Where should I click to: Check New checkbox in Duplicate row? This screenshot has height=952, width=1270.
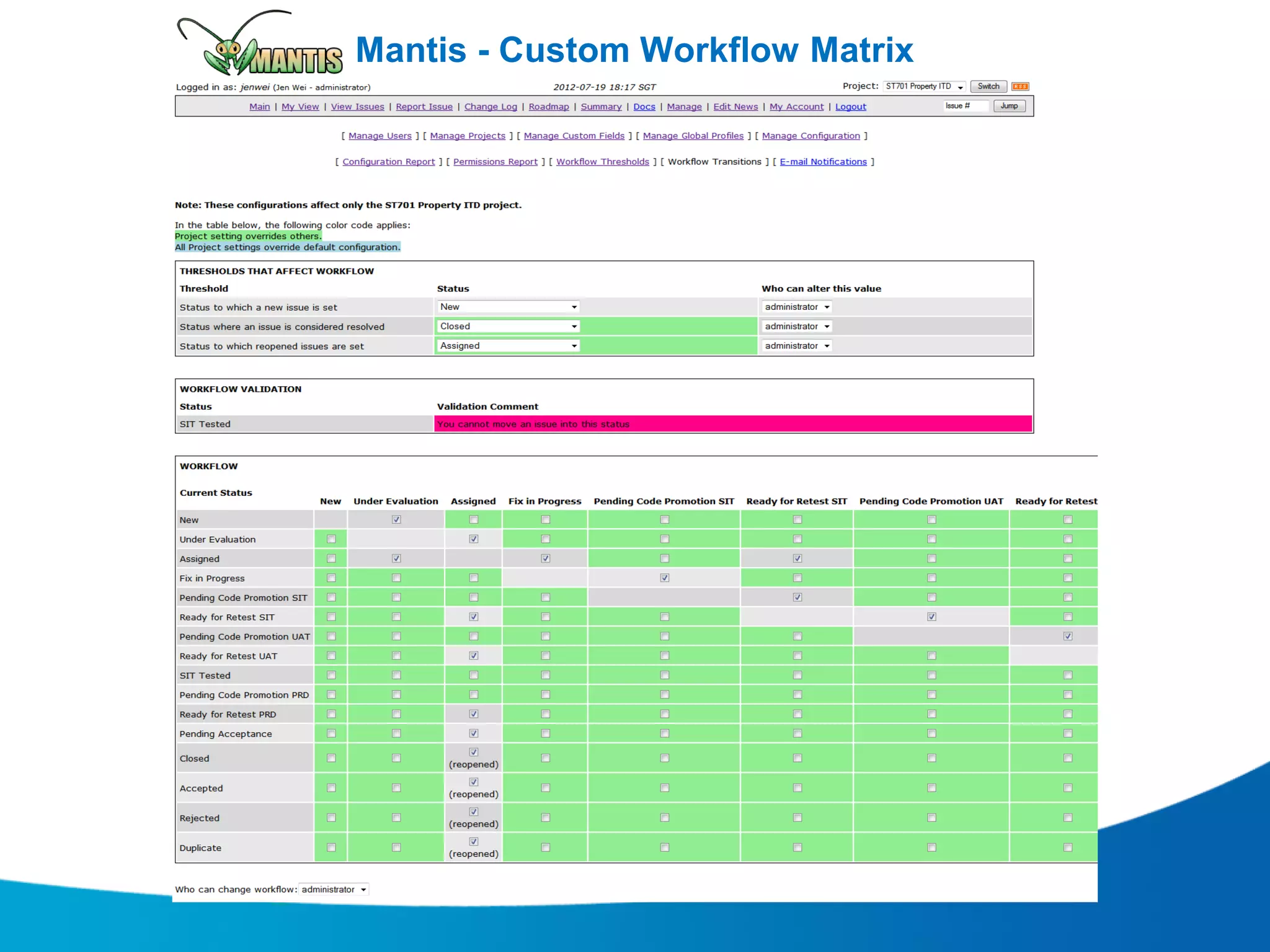tap(331, 847)
